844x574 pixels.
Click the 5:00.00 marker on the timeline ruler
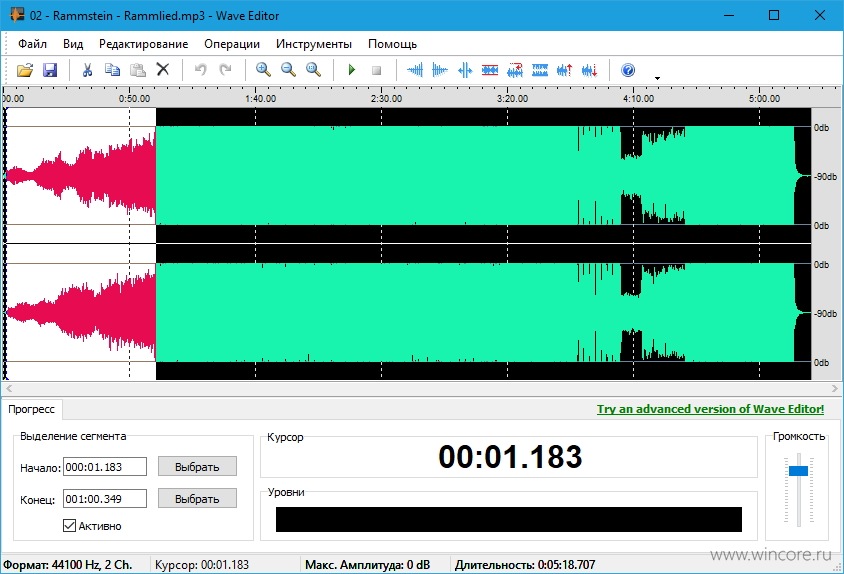(x=764, y=99)
